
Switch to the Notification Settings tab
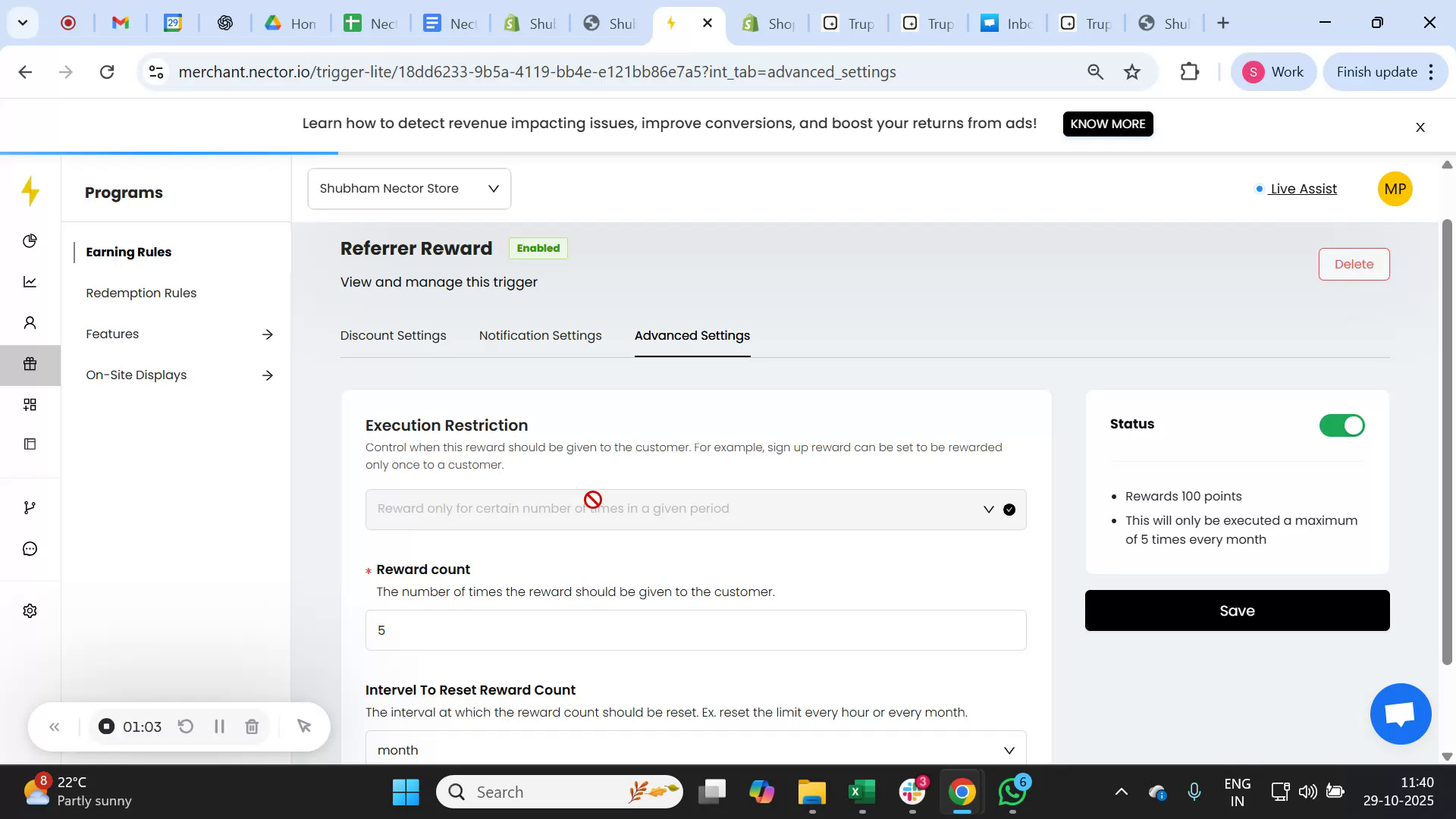540,335
